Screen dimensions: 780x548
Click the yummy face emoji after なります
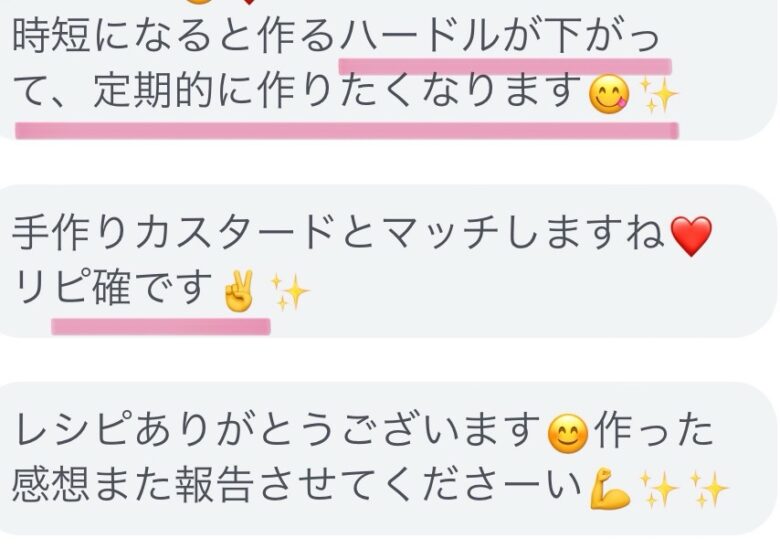[x=609, y=94]
